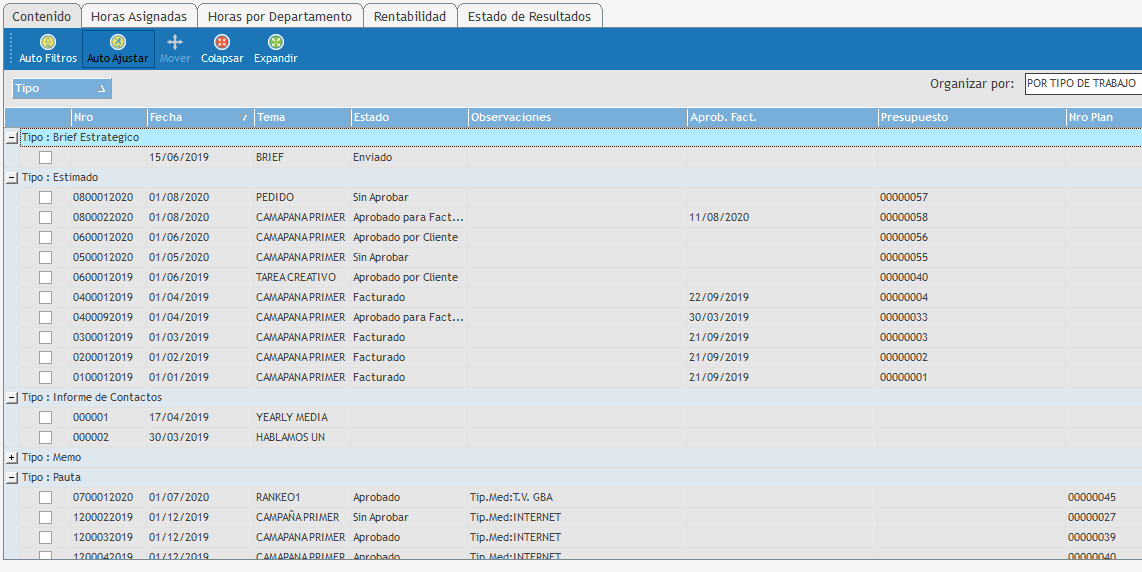Viewport: 1142px width, 572px height.
Task: Check the BRIEF row checkbox
Action: 45,157
